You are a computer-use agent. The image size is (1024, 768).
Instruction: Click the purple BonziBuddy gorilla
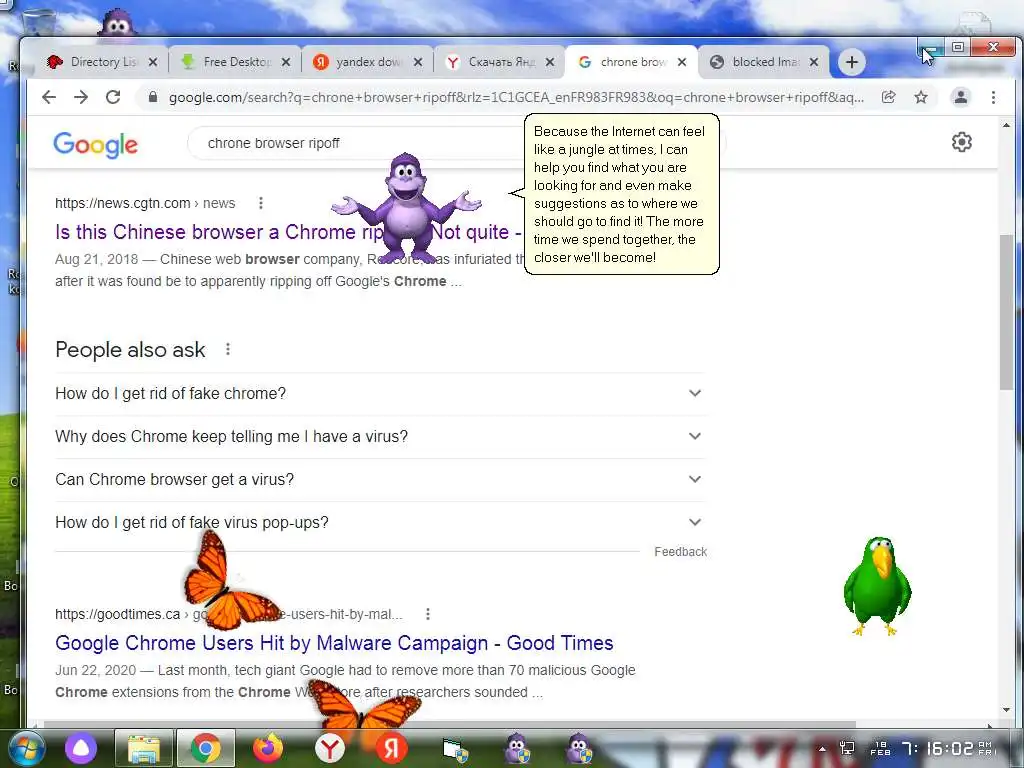click(x=407, y=208)
